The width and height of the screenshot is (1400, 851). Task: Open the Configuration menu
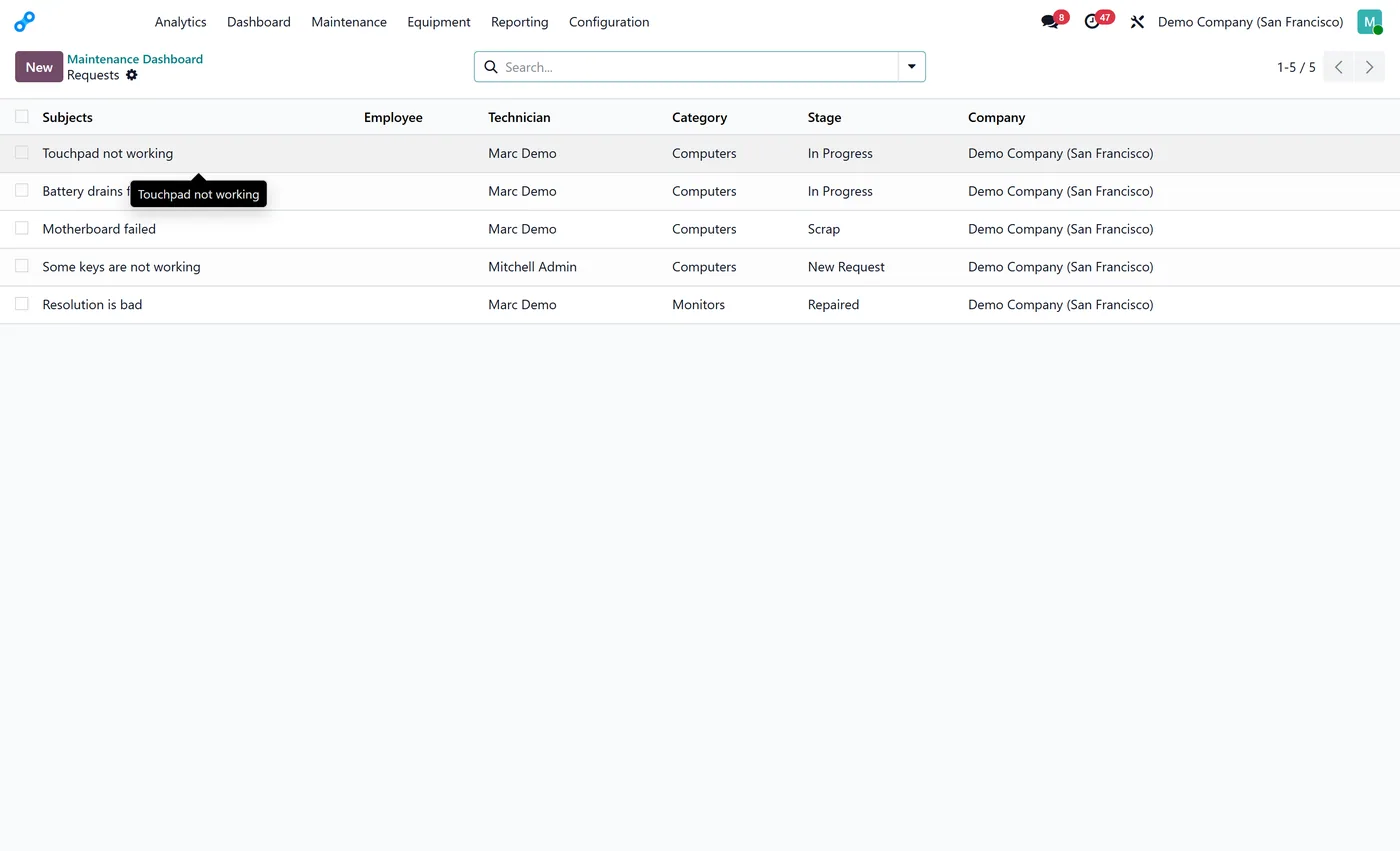(609, 22)
